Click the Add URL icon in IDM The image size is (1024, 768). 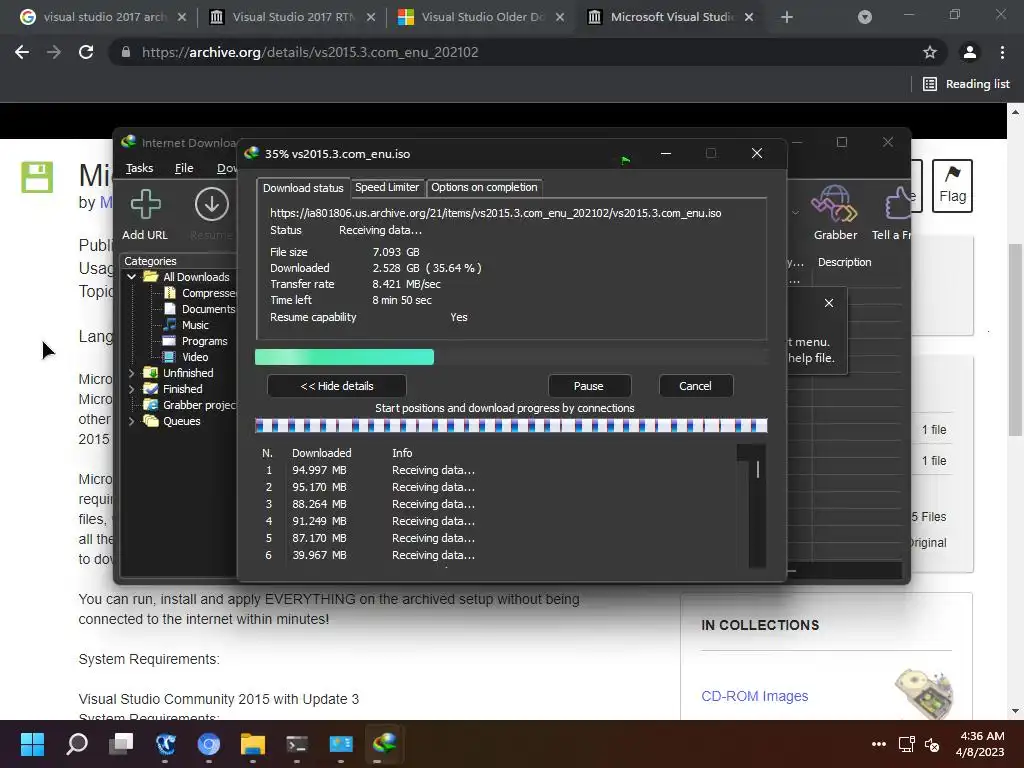tap(145, 204)
